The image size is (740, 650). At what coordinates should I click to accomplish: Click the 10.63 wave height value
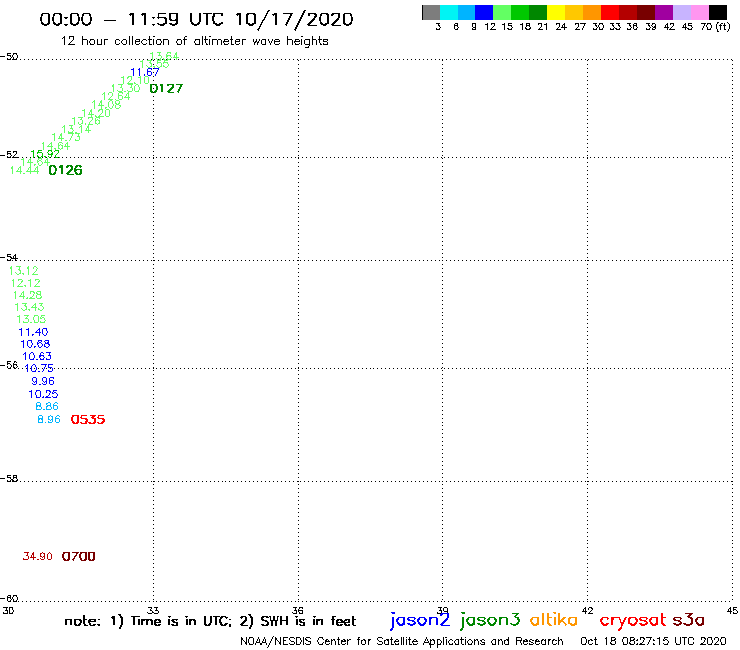[x=37, y=356]
